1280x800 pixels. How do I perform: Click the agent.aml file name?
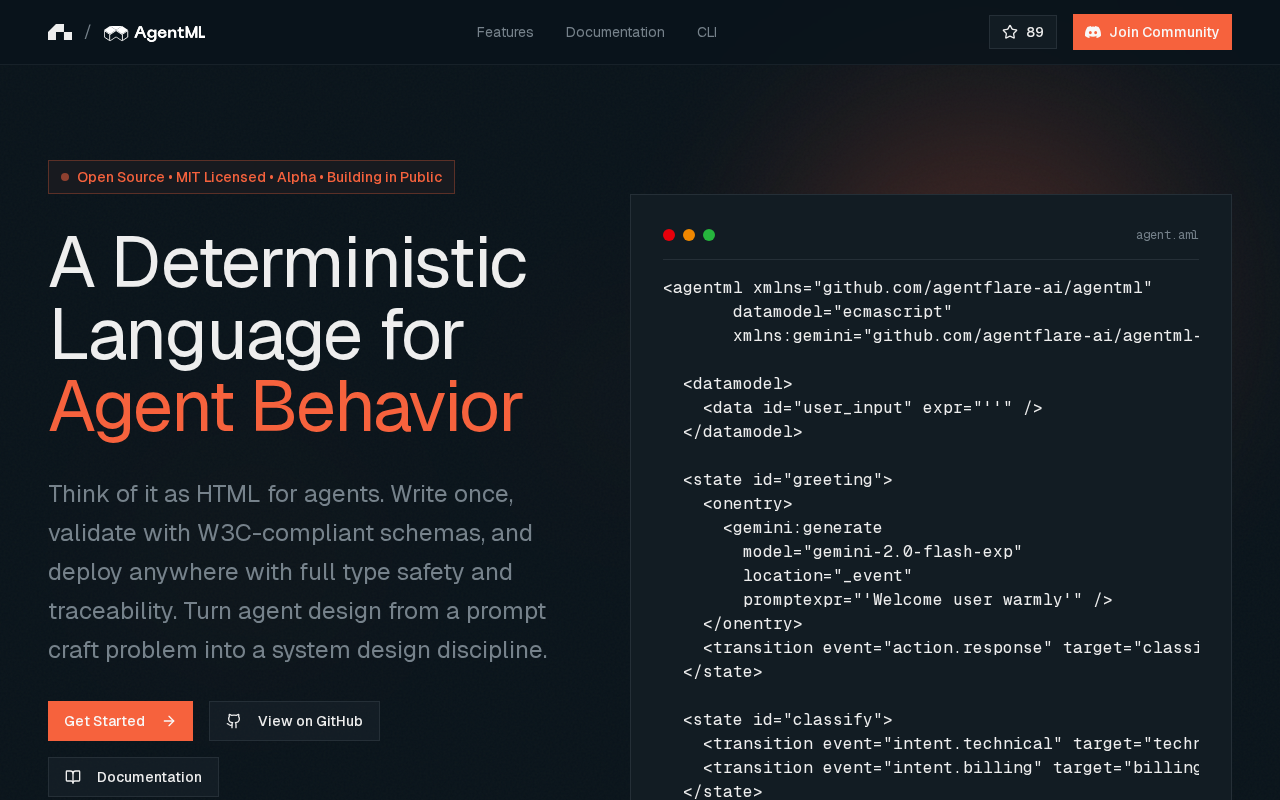point(1167,235)
